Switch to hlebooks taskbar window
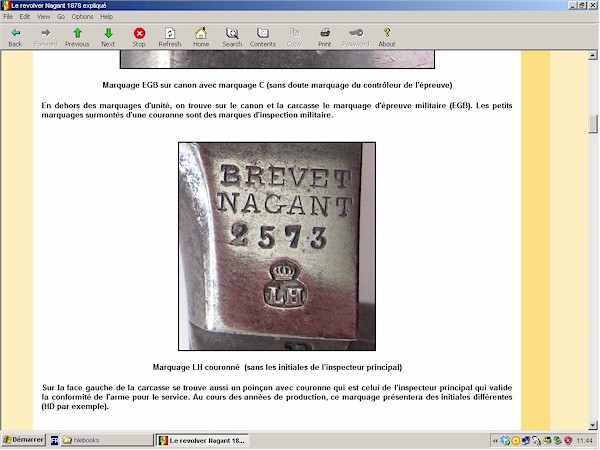The height and width of the screenshot is (450, 600). pyautogui.click(x=106, y=440)
